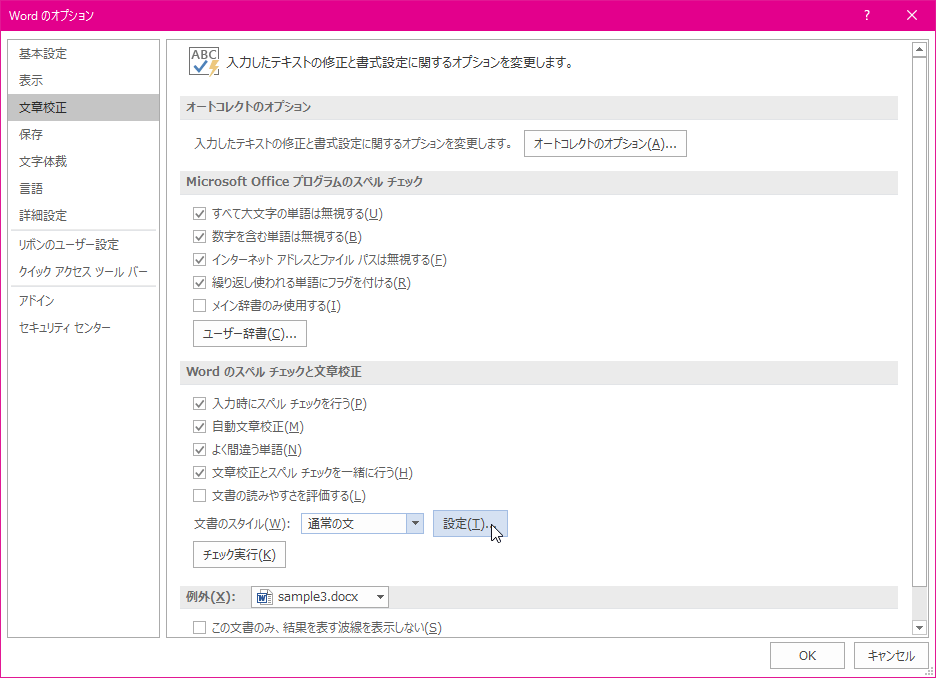The height and width of the screenshot is (678, 936).
Task: Click the オートコレクトのオプション section heading
Action: click(x=248, y=107)
